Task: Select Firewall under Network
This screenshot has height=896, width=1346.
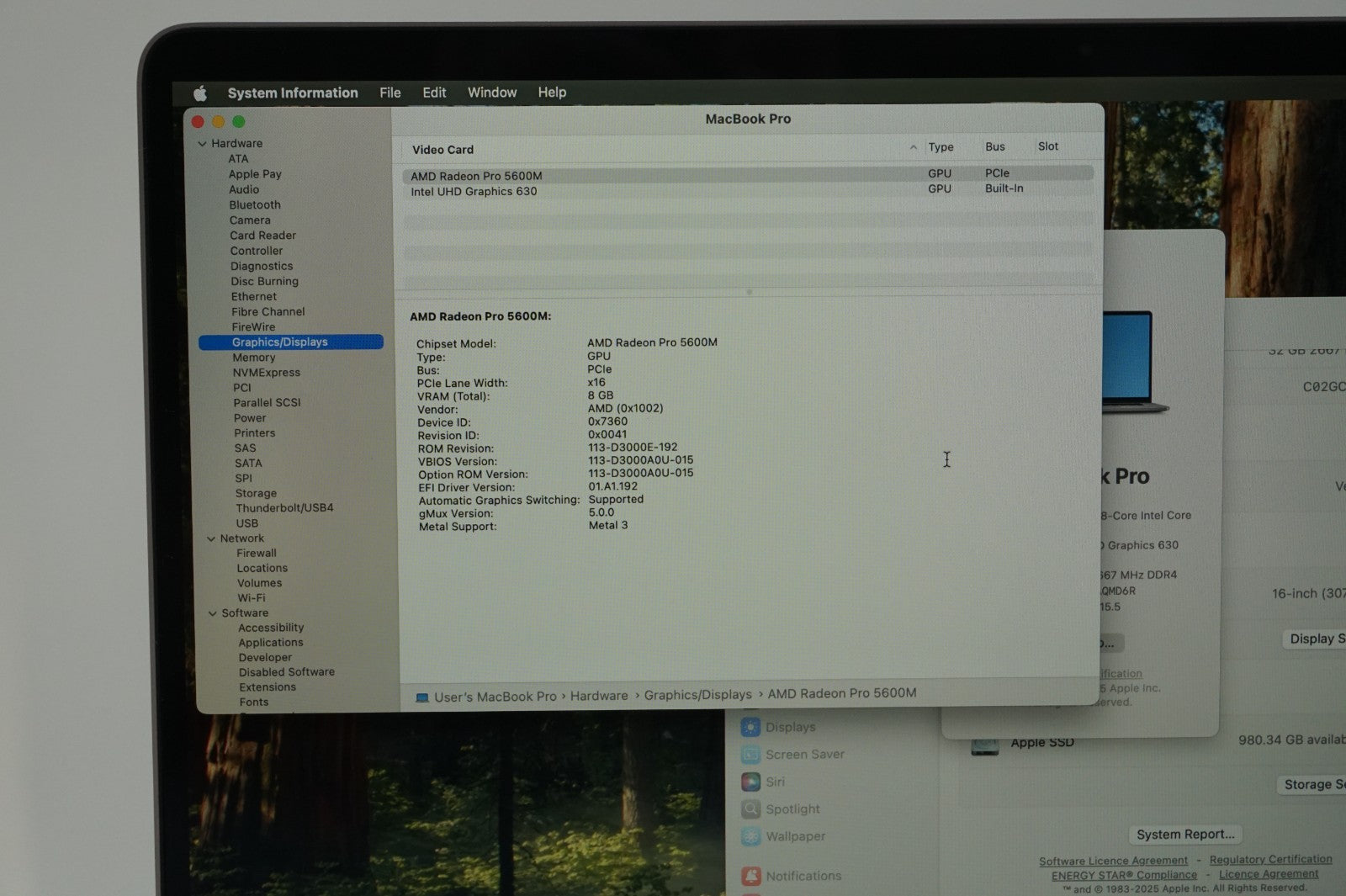Action: 257,554
